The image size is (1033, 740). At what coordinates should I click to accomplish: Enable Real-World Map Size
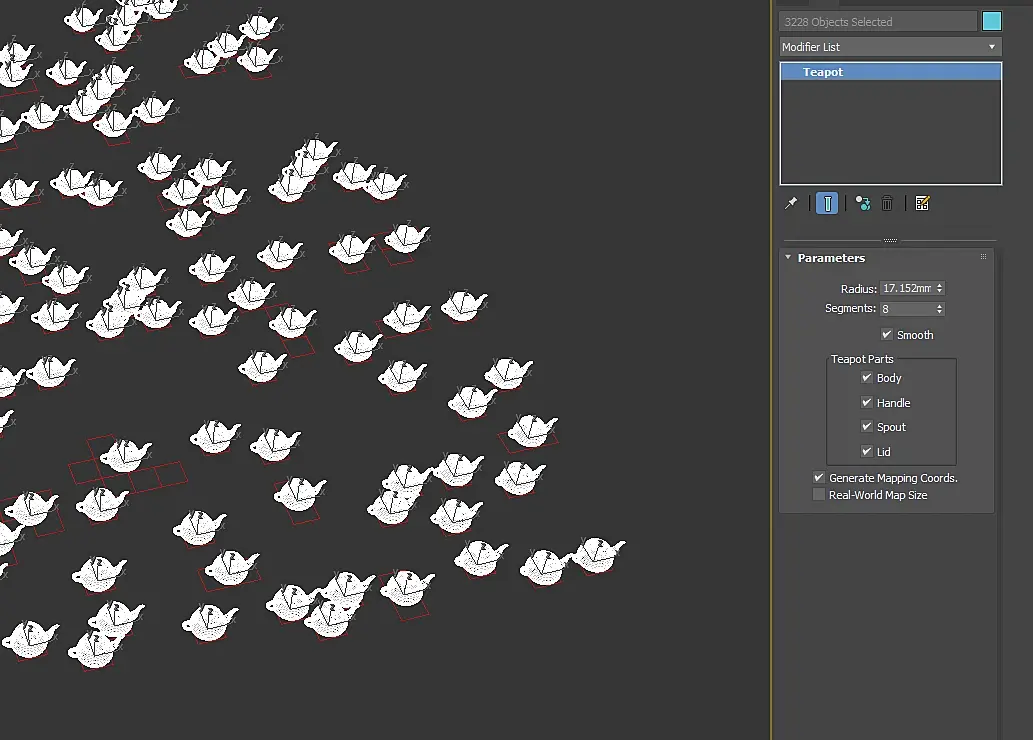pos(819,495)
